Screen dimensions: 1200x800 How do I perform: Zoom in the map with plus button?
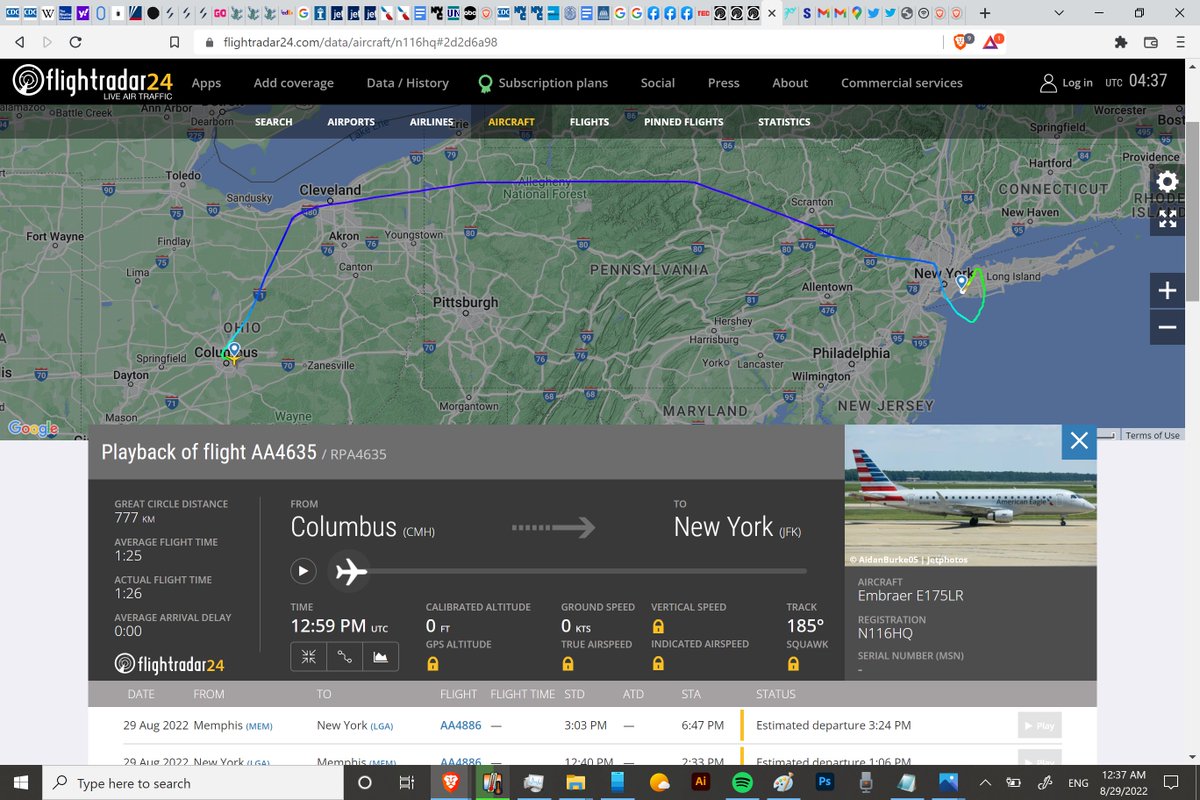tap(1167, 291)
